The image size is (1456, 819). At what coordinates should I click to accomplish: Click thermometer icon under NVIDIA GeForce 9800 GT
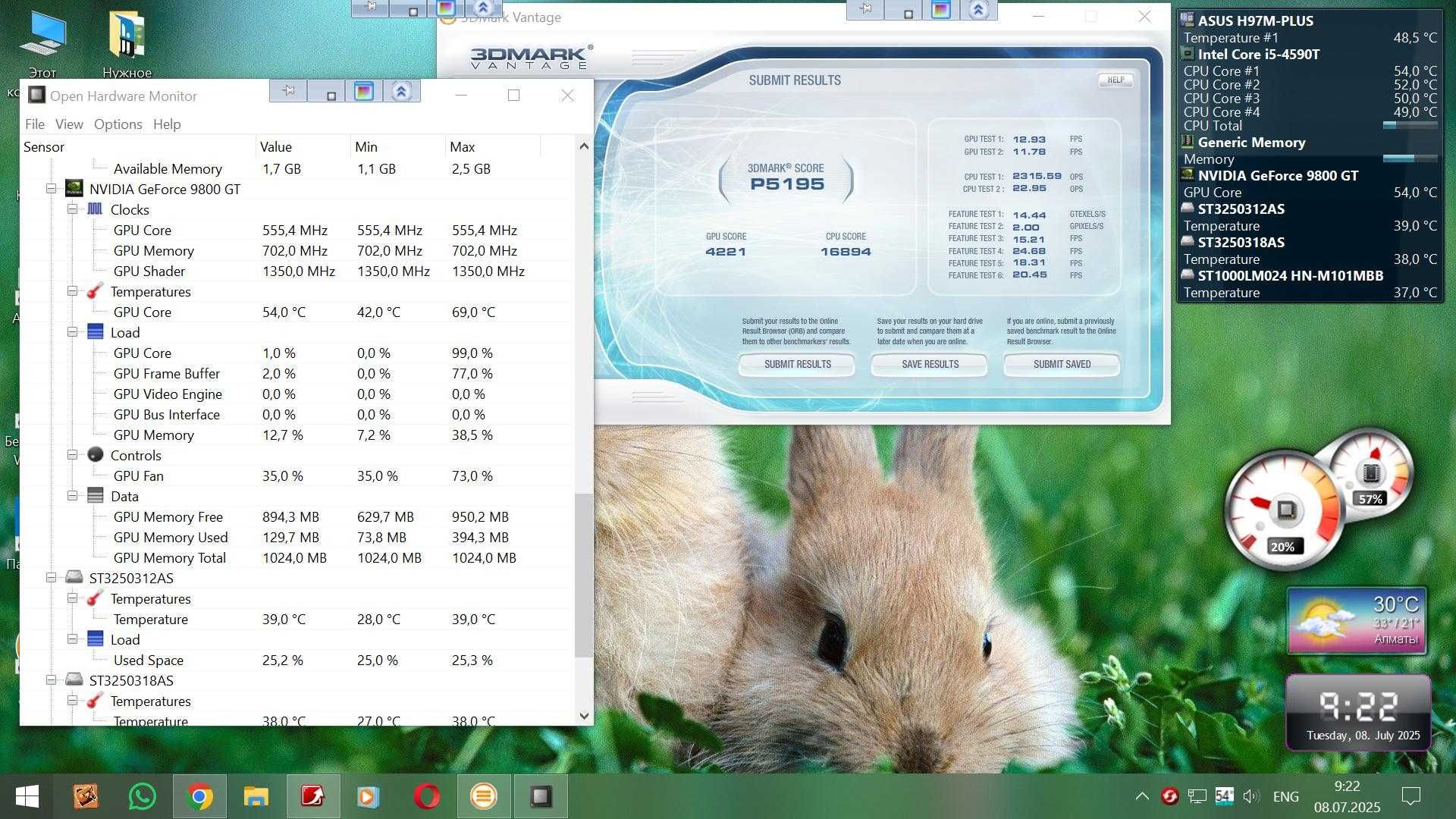click(95, 290)
